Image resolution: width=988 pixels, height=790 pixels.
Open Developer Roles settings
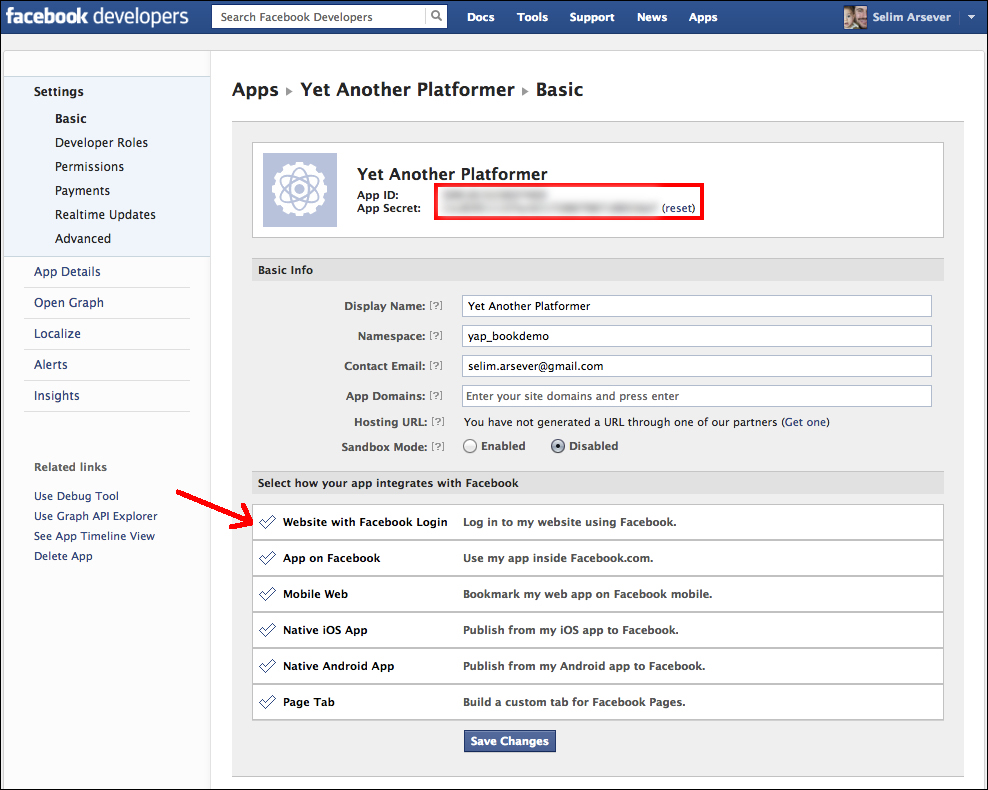(101, 142)
